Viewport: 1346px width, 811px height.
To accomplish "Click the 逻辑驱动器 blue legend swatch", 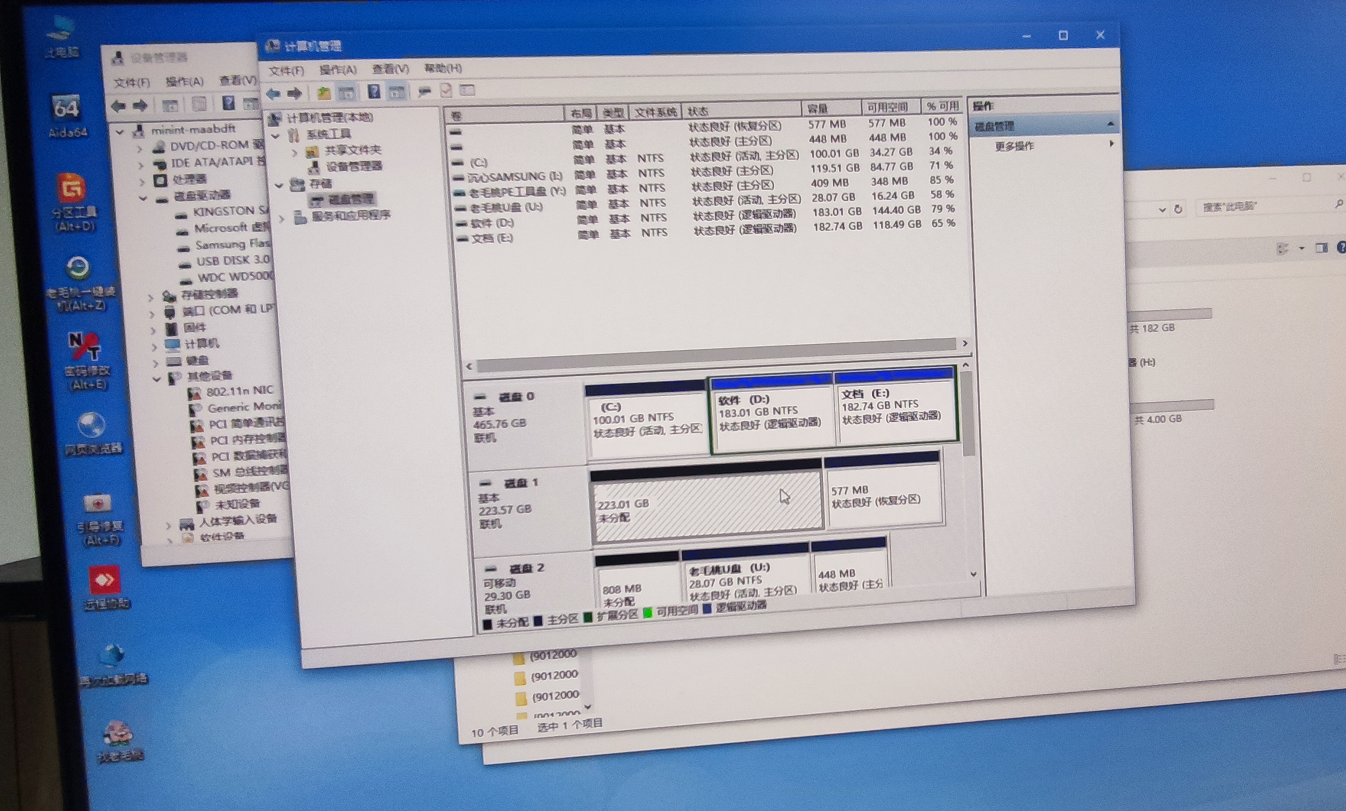I will (707, 608).
